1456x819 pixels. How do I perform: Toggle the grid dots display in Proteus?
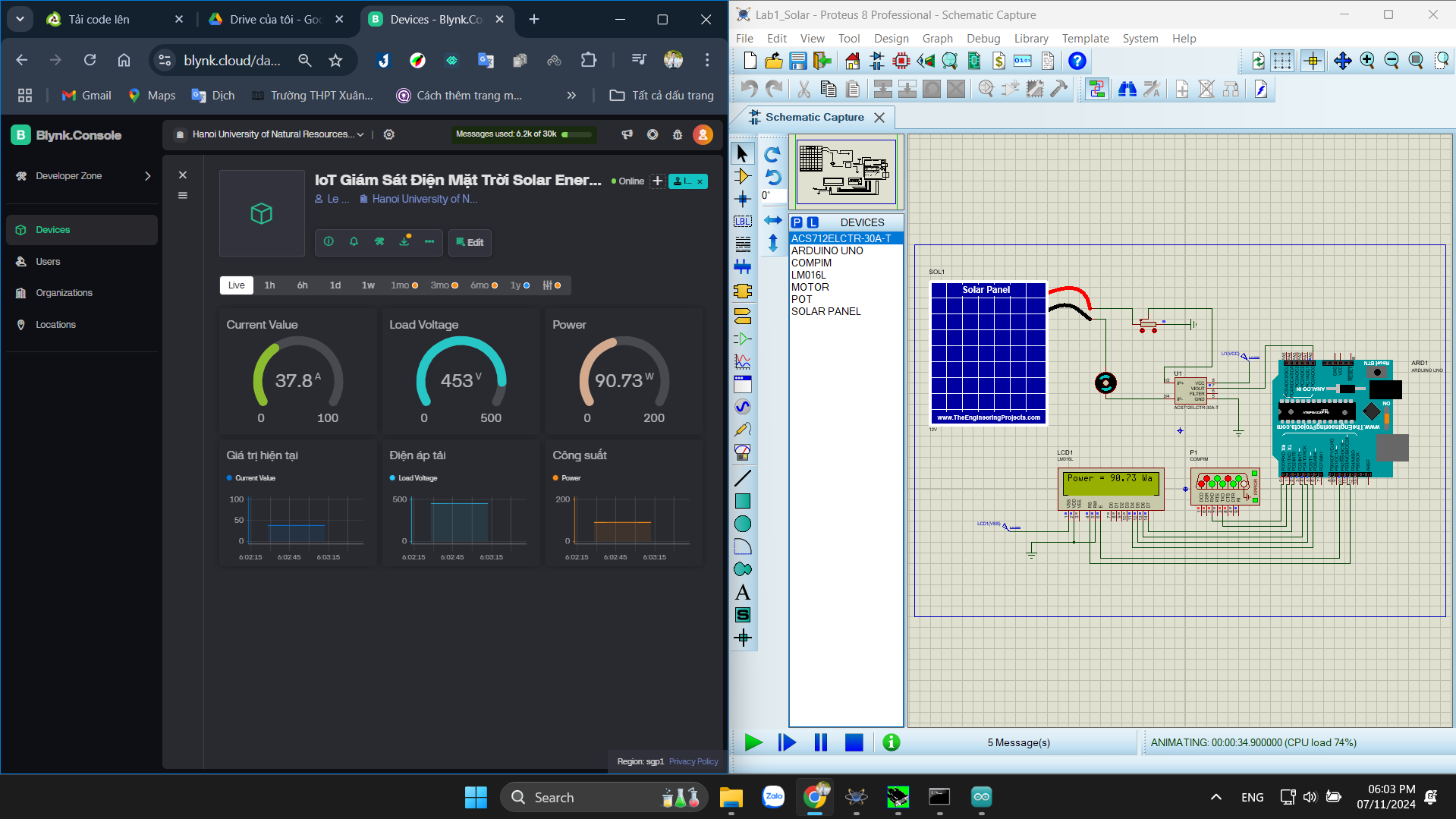1282,61
